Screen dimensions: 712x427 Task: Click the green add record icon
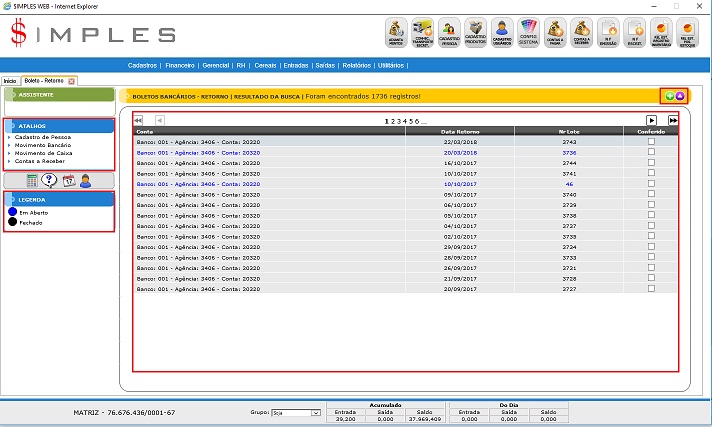(x=670, y=96)
